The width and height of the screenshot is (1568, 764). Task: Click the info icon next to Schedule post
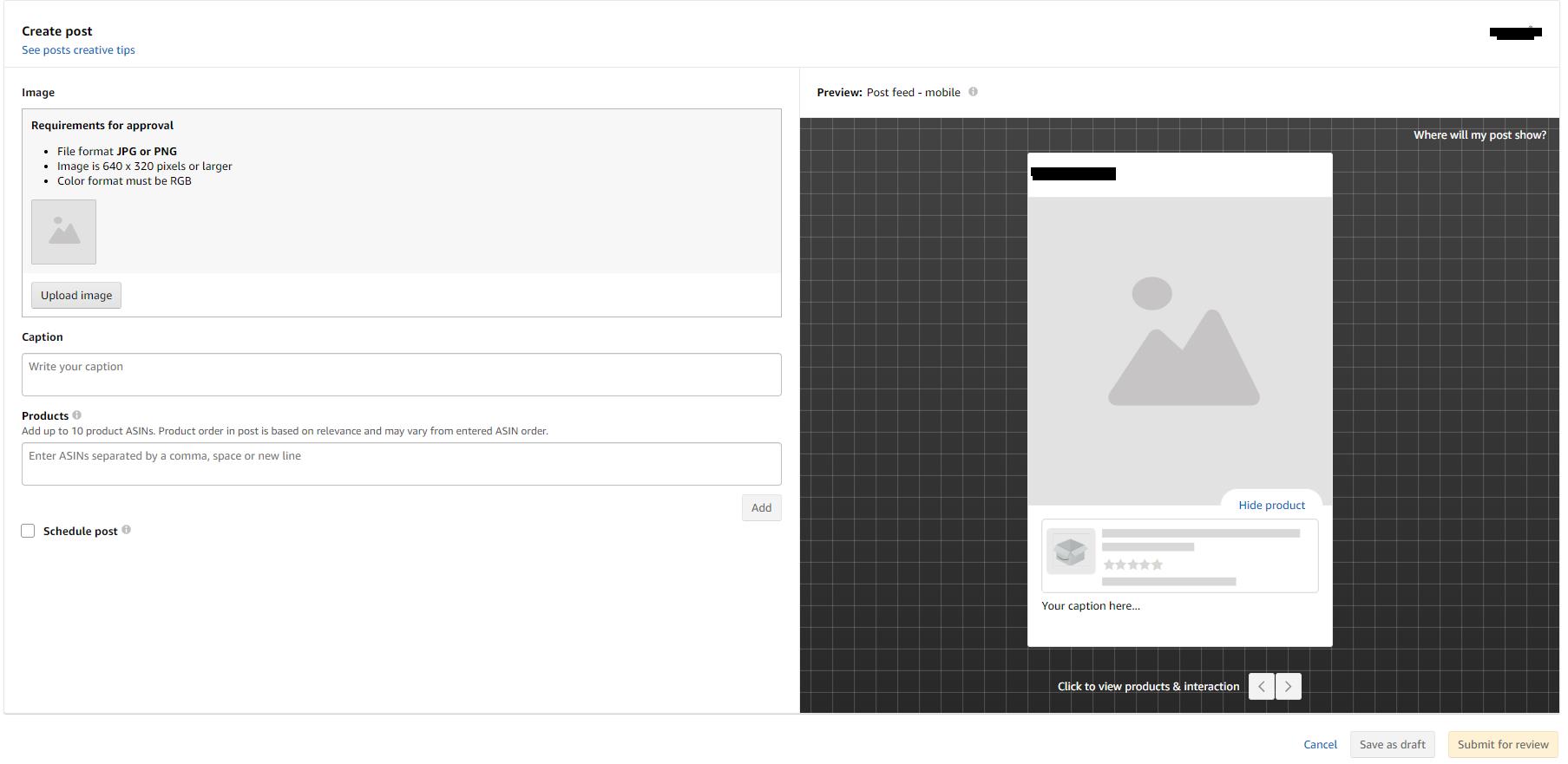[x=127, y=530]
